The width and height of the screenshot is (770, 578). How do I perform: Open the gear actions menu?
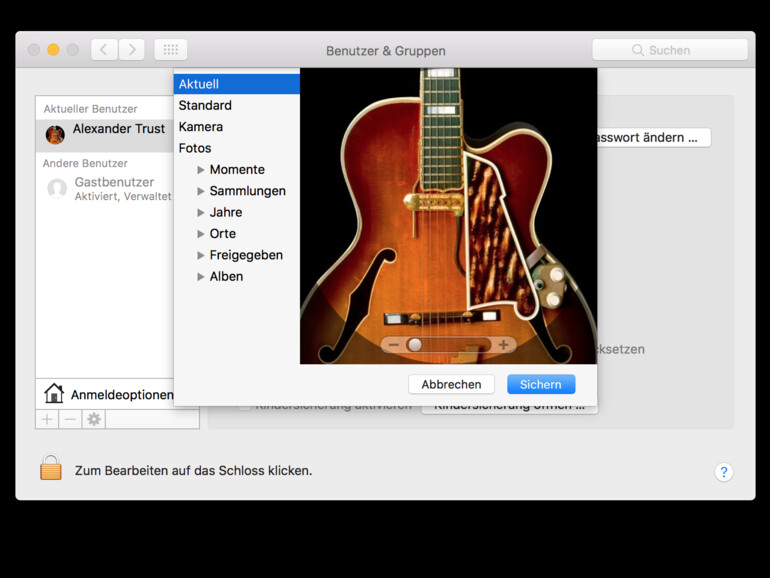(94, 419)
